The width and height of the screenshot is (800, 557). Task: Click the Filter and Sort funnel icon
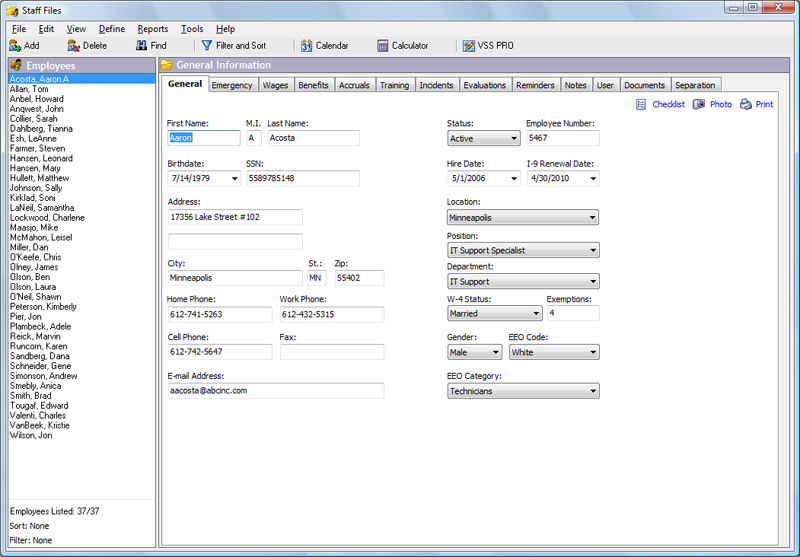[207, 45]
